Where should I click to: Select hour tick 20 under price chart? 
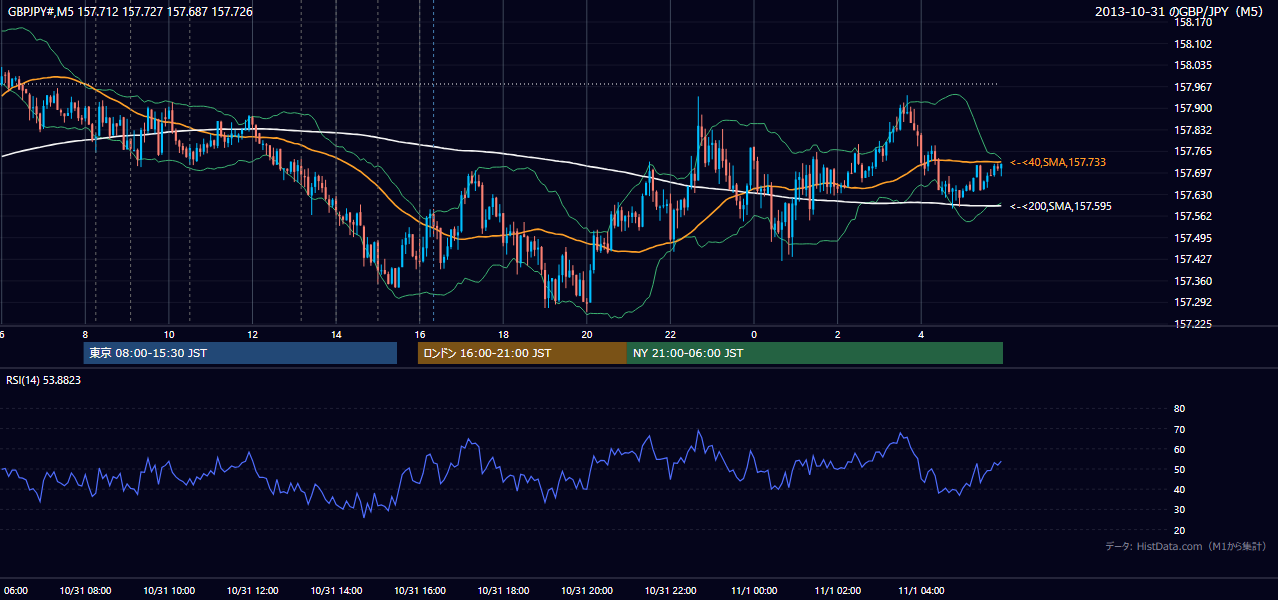click(587, 334)
